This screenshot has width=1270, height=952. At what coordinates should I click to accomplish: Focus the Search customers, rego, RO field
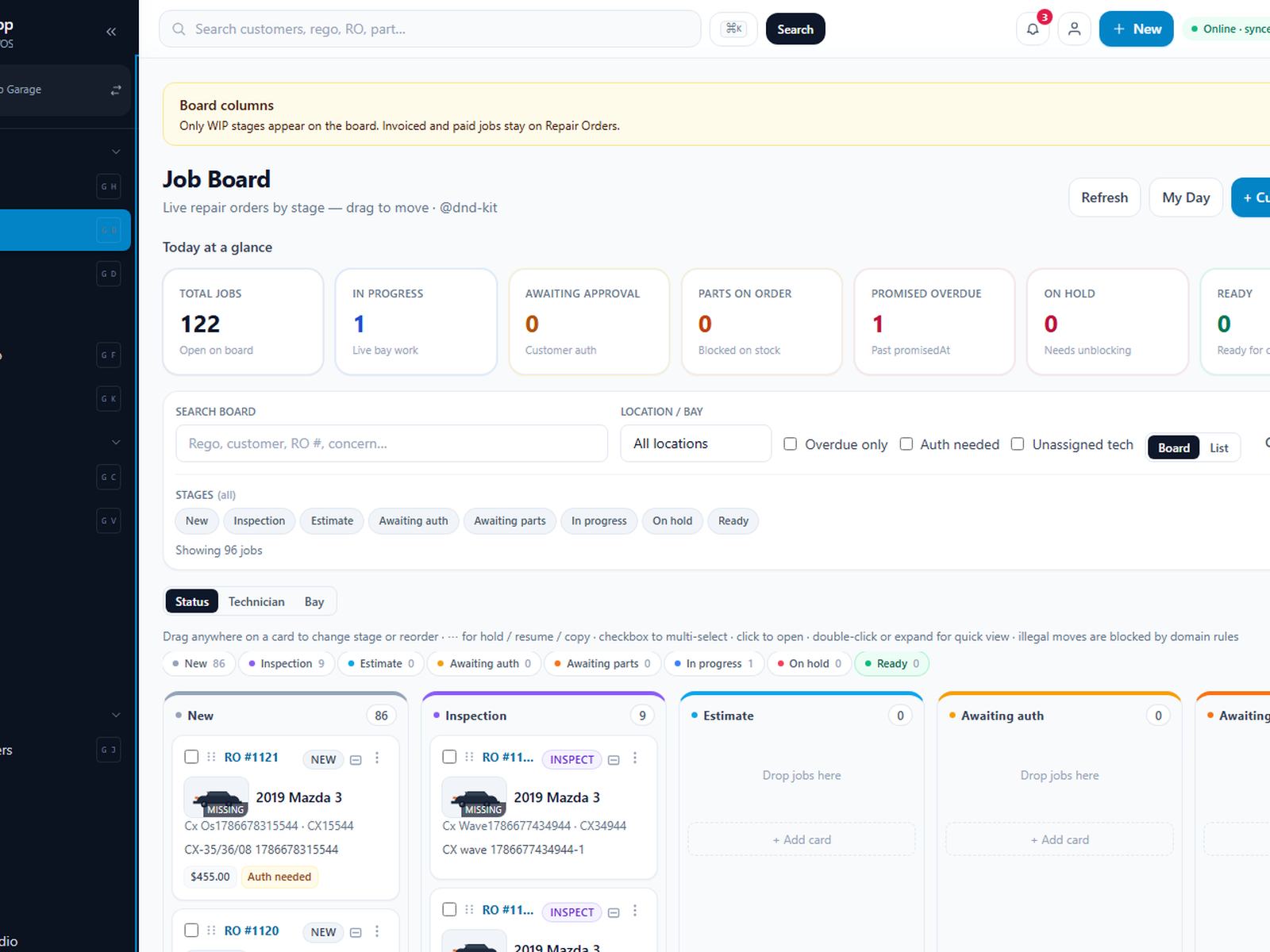tap(430, 29)
